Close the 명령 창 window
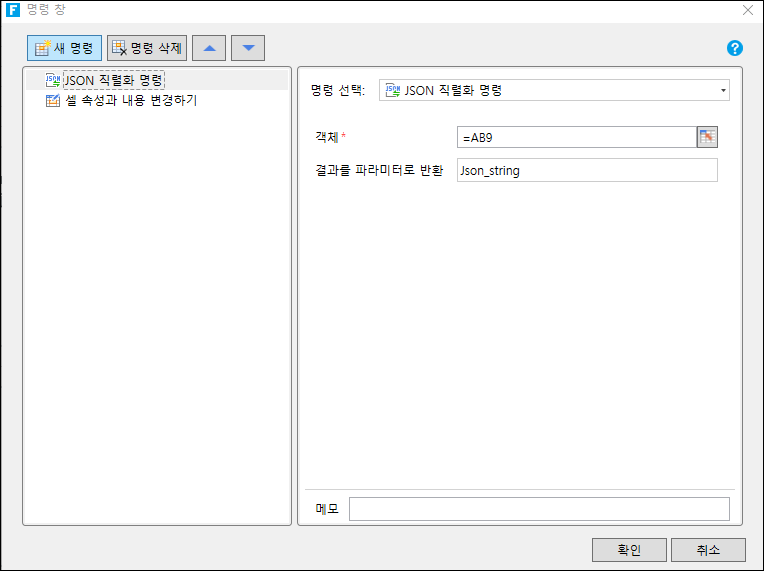 pyautogui.click(x=747, y=11)
